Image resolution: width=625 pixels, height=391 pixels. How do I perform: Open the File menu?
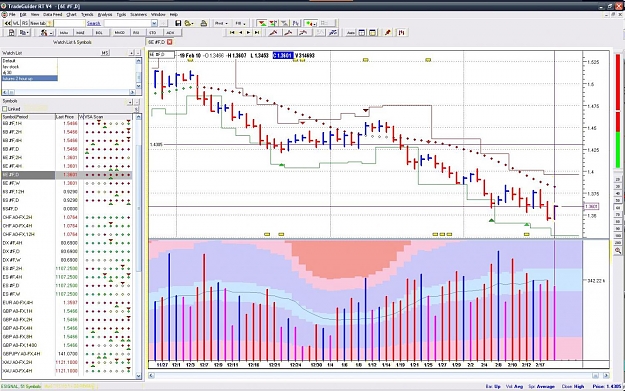coord(12,15)
